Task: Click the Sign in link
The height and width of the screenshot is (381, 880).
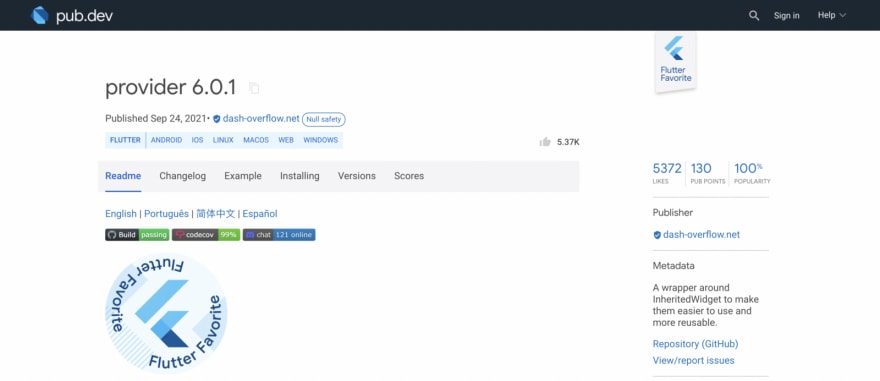Action: (786, 16)
